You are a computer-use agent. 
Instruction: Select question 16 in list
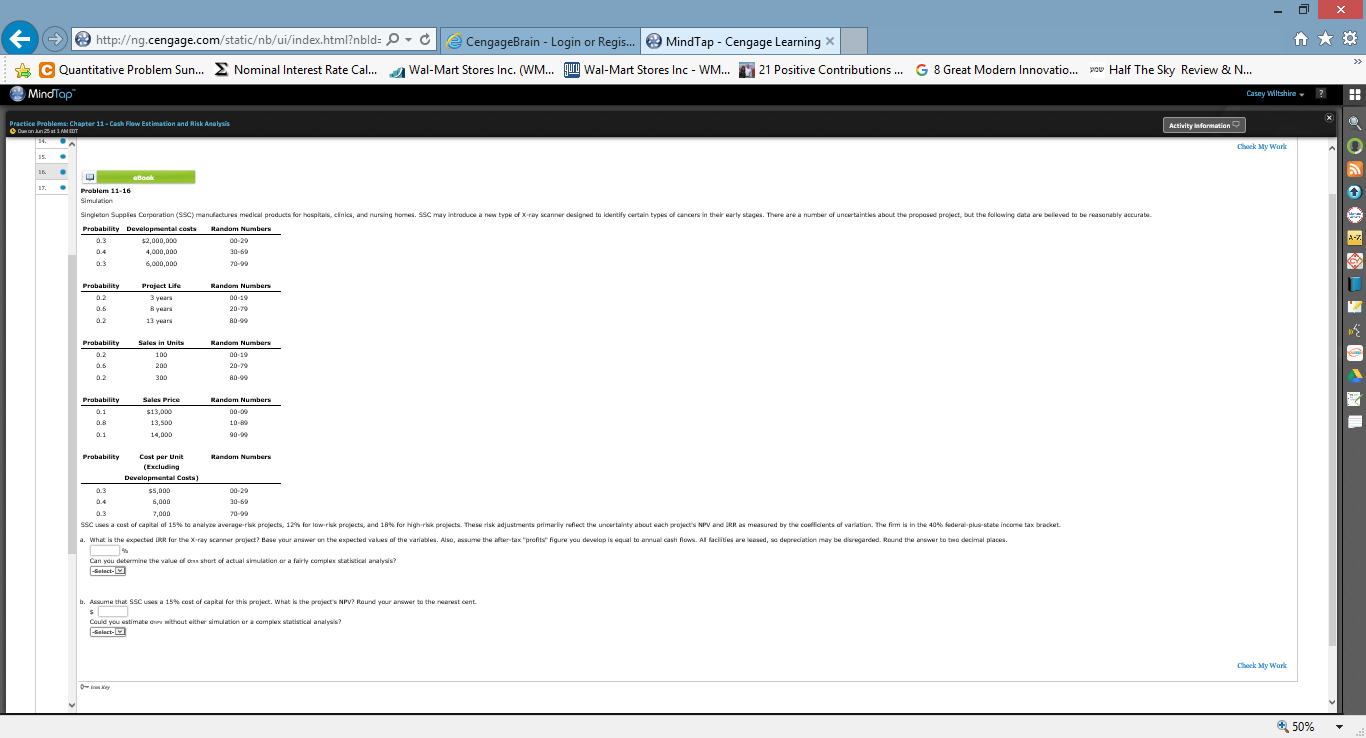51,172
